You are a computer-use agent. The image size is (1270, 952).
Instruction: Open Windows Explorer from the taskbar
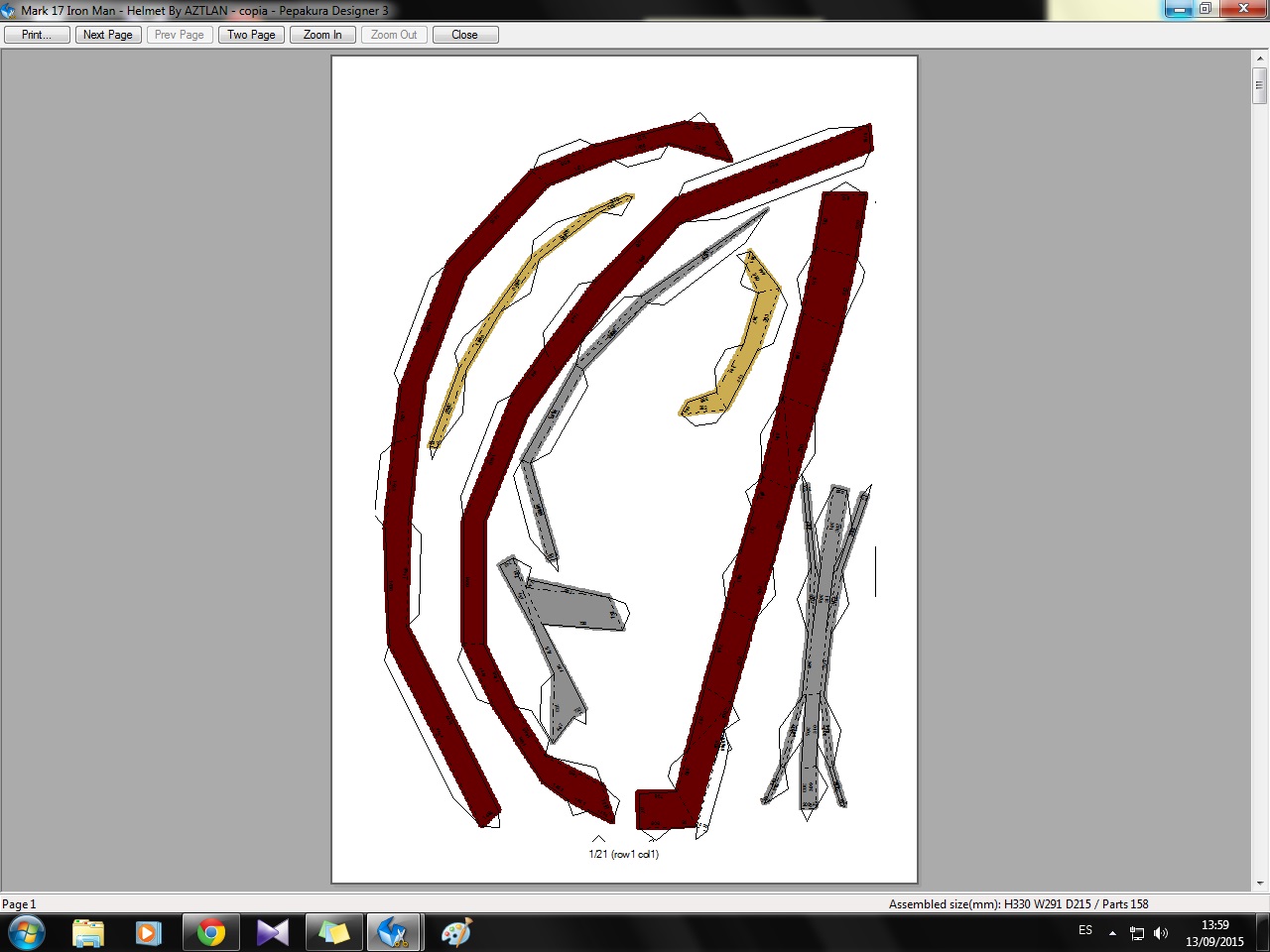pyautogui.click(x=88, y=933)
